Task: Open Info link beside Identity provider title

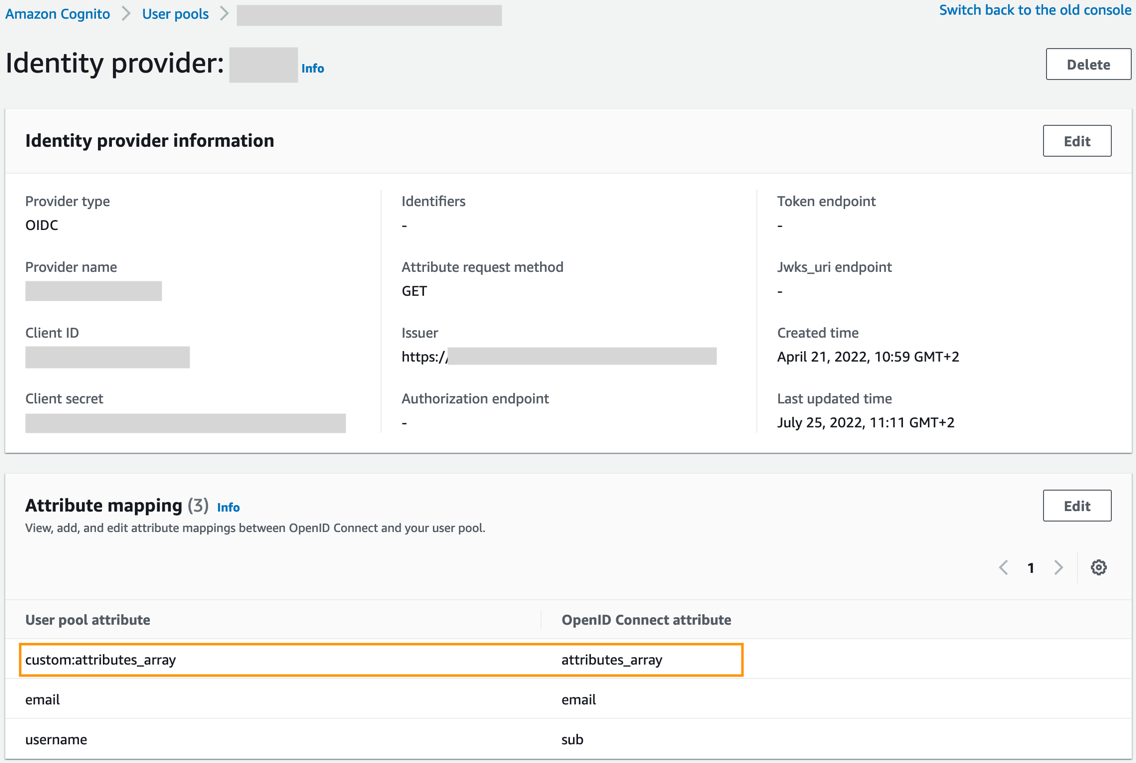Action: pyautogui.click(x=313, y=68)
